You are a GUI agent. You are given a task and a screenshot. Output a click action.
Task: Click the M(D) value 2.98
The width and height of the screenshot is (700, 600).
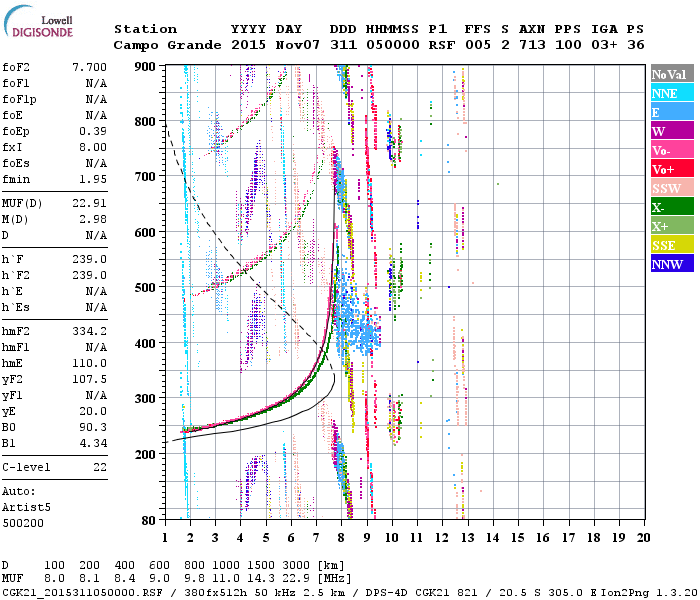[93, 219]
